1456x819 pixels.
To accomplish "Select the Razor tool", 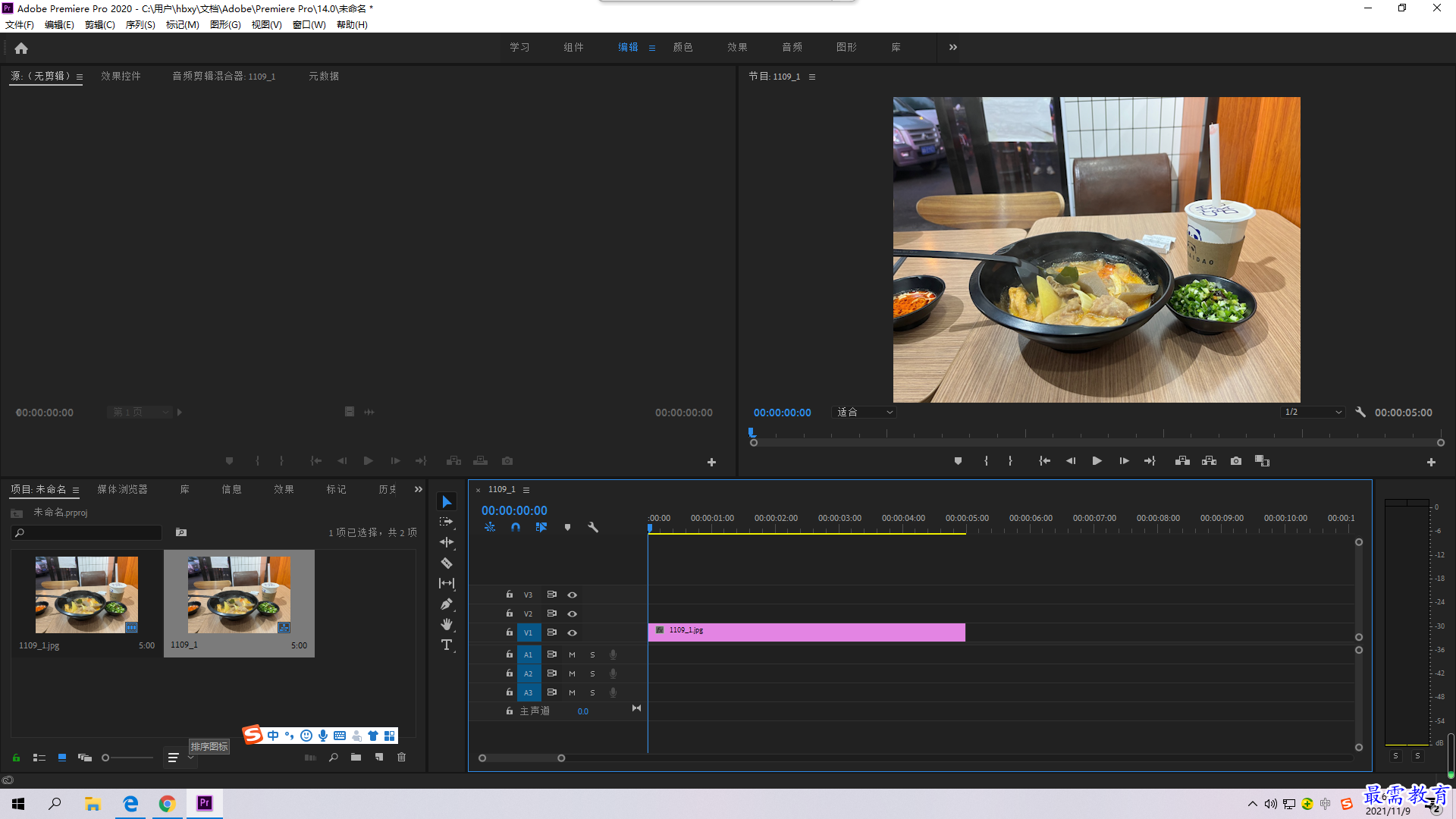I will coord(447,563).
